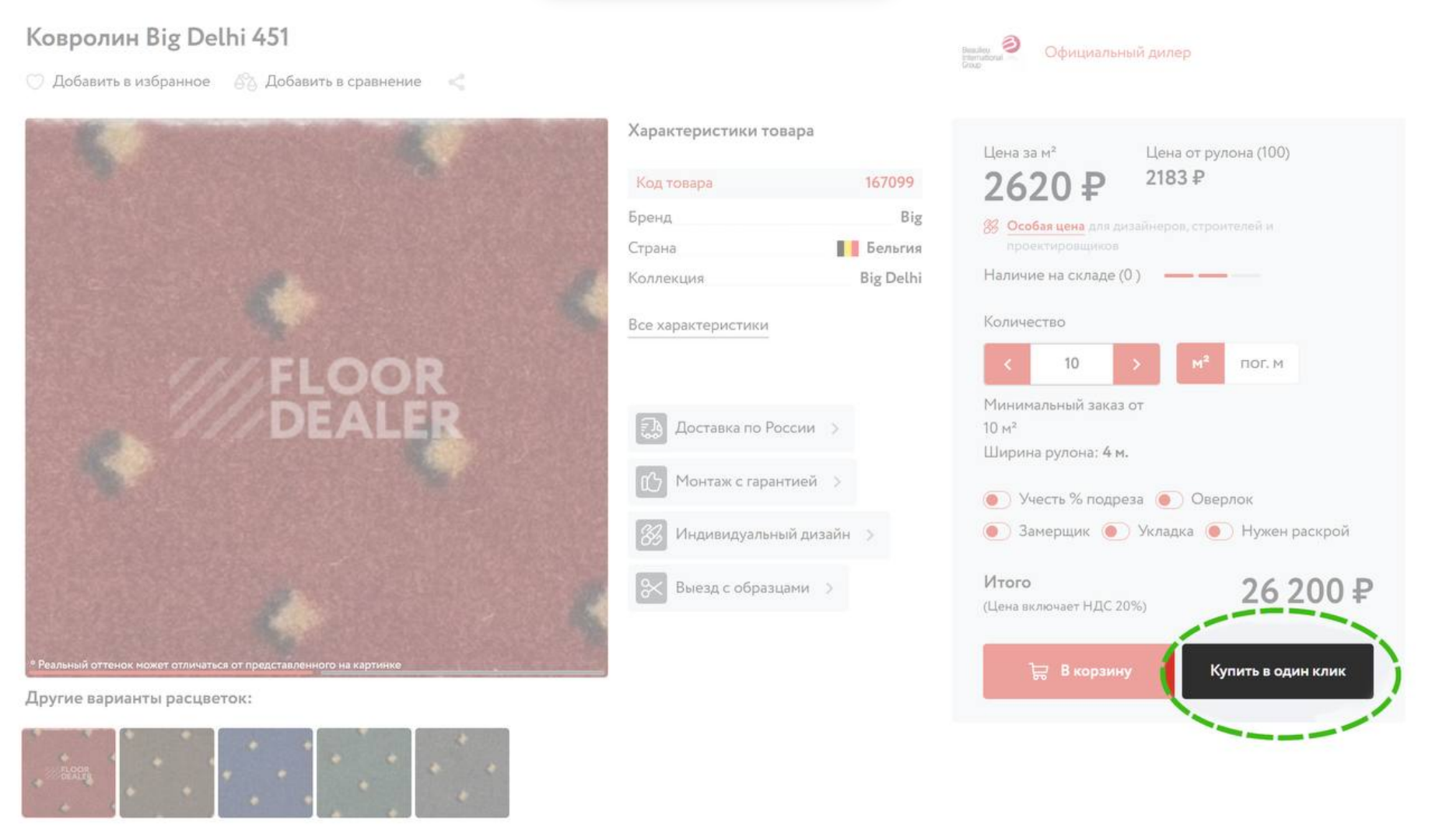Increase quantity with right arrow
1432x840 pixels.
1136,364
